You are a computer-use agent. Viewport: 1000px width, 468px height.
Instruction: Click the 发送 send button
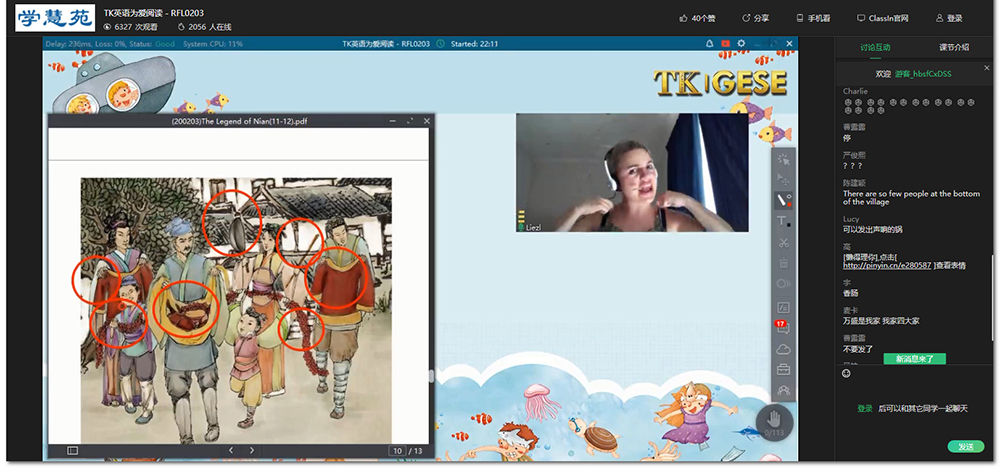pos(966,447)
